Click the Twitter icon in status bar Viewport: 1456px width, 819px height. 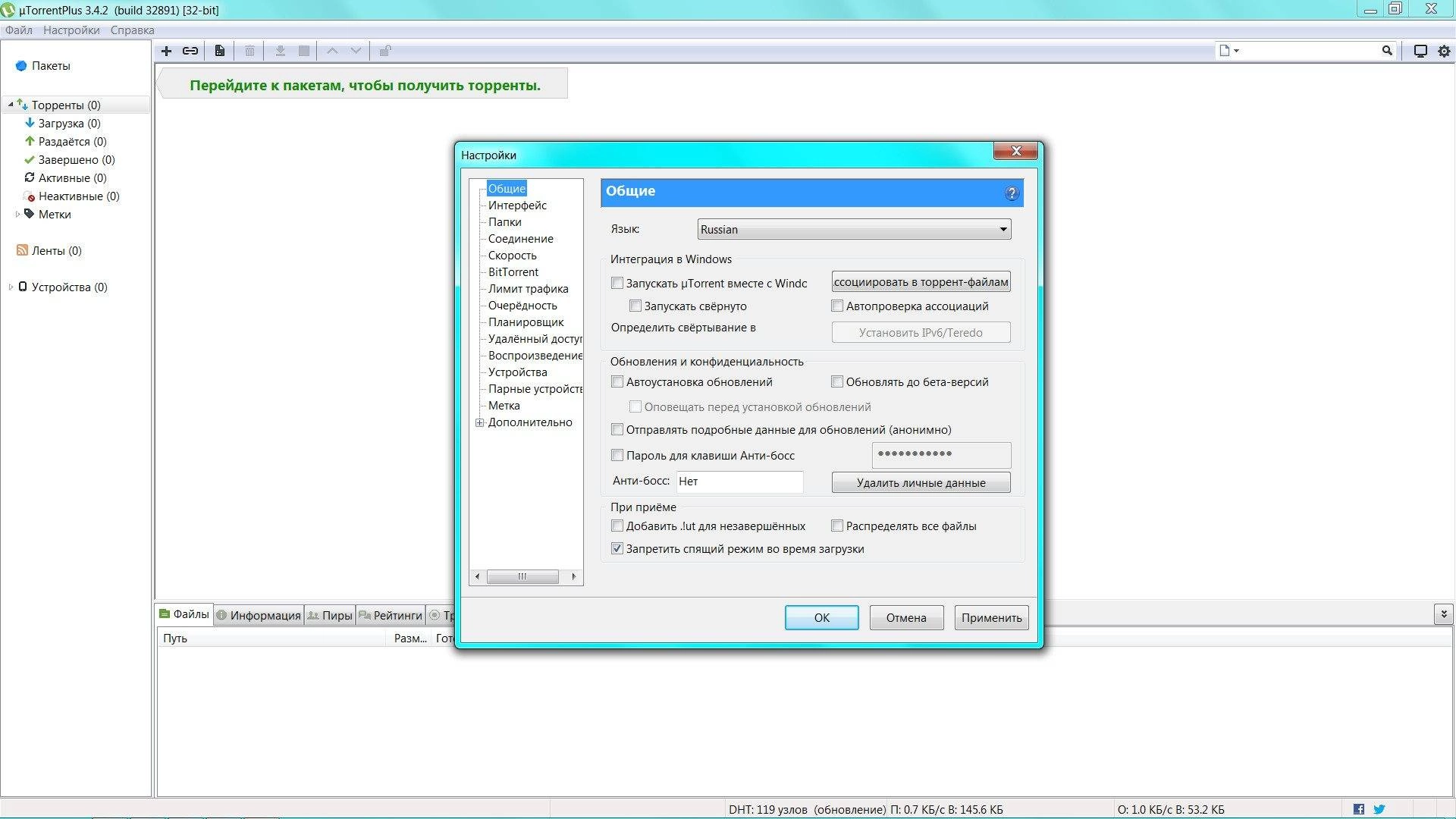[x=1379, y=809]
